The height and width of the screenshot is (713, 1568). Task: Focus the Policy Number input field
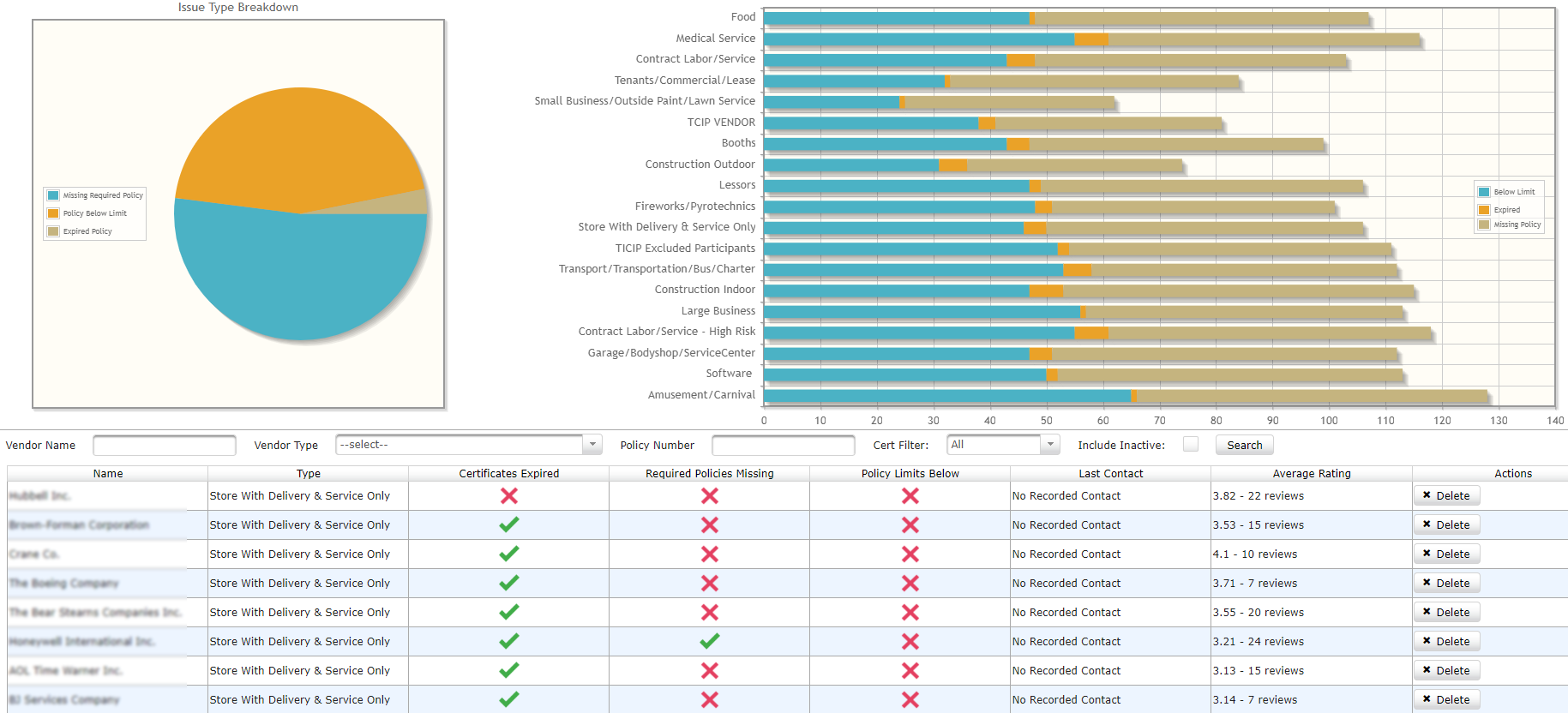(783, 446)
